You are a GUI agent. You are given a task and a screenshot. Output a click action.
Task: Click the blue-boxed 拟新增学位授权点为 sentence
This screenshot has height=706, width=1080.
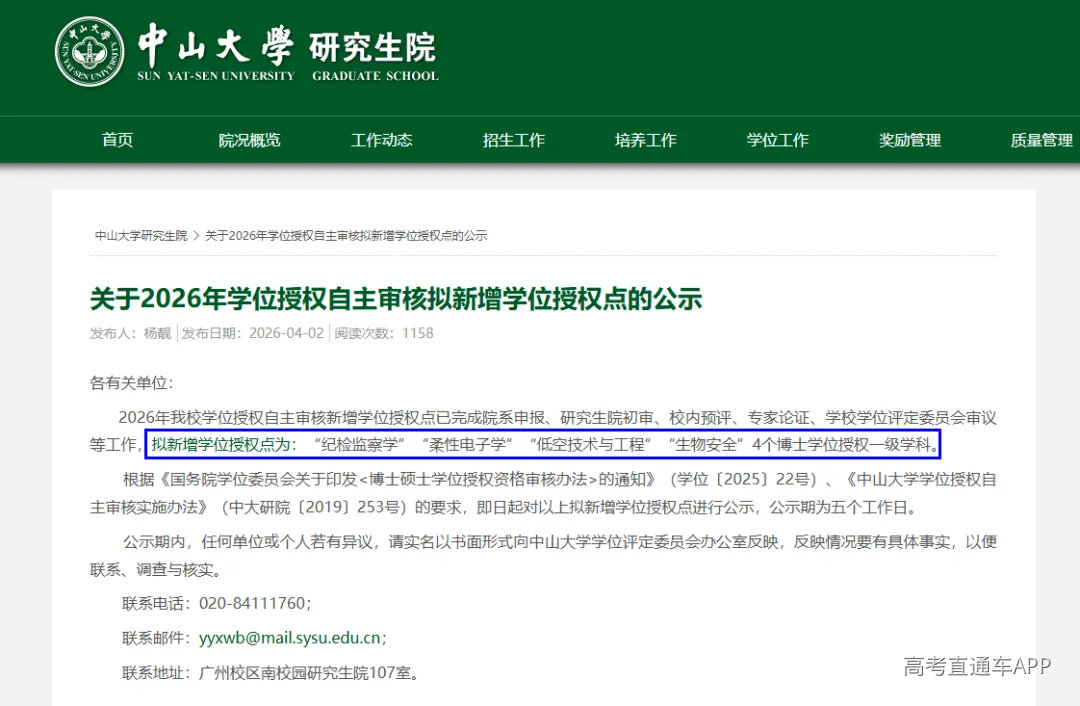coord(546,443)
